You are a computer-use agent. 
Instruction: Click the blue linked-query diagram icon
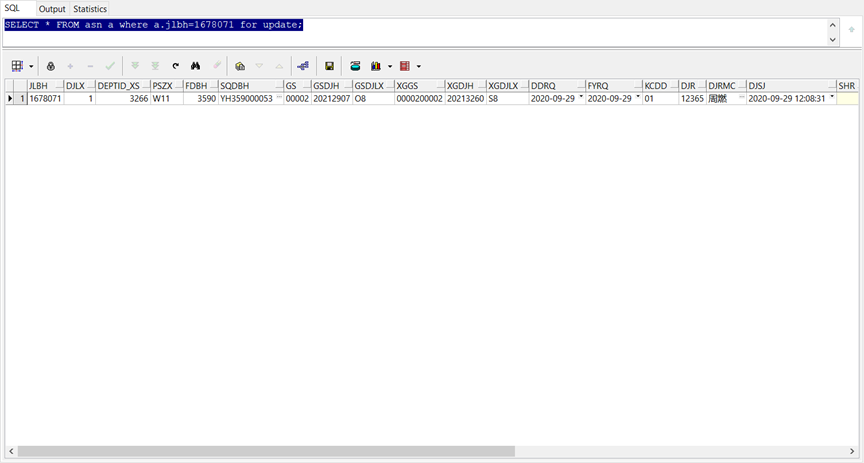coord(303,66)
